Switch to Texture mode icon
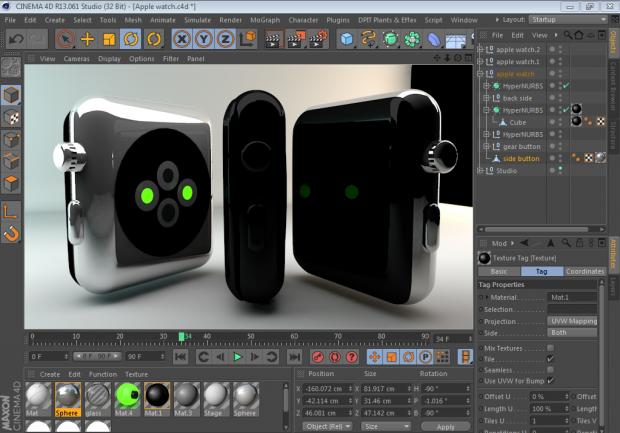This screenshot has width=620, height=433. tap(11, 117)
